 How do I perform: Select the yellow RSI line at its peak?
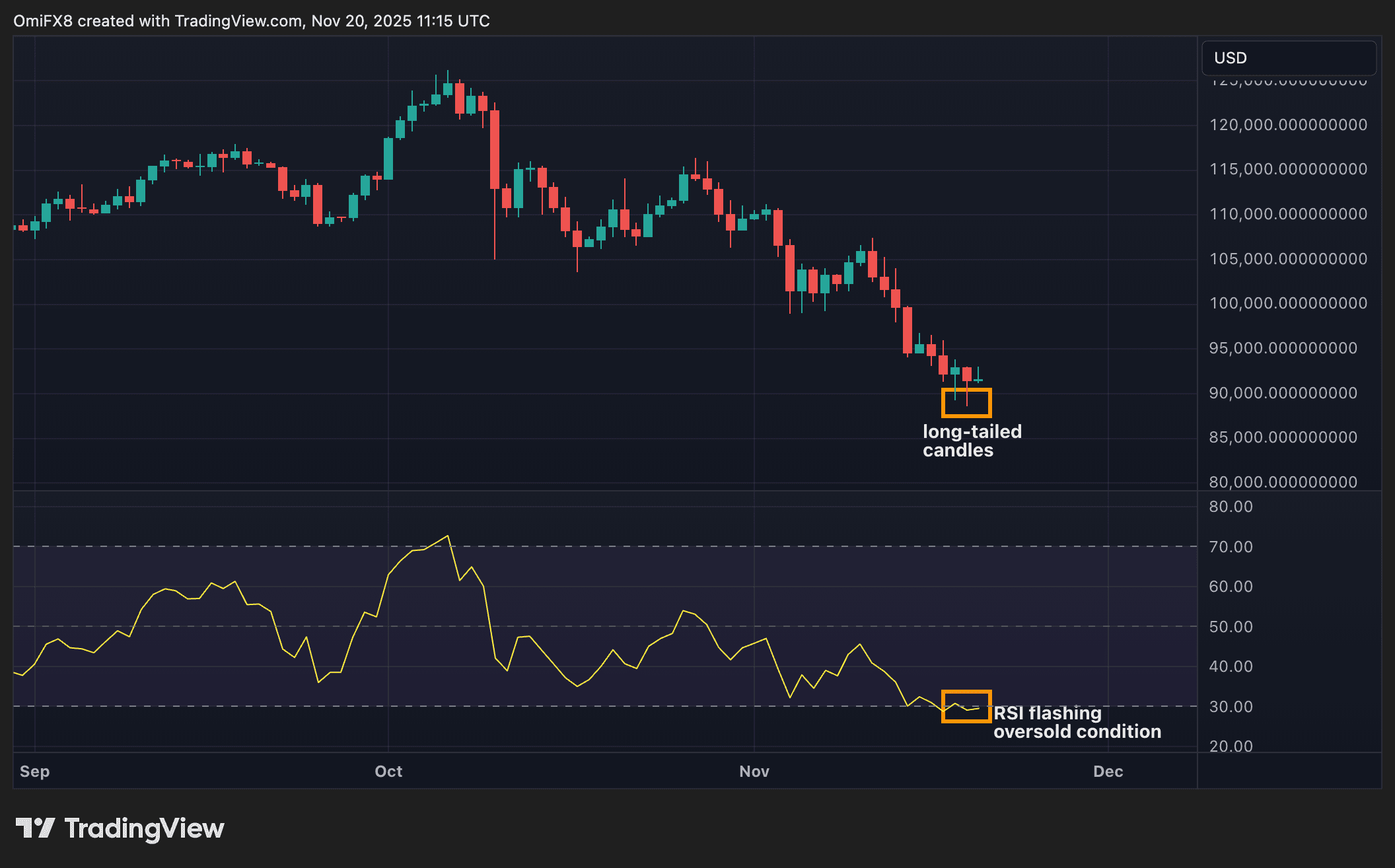(x=448, y=535)
